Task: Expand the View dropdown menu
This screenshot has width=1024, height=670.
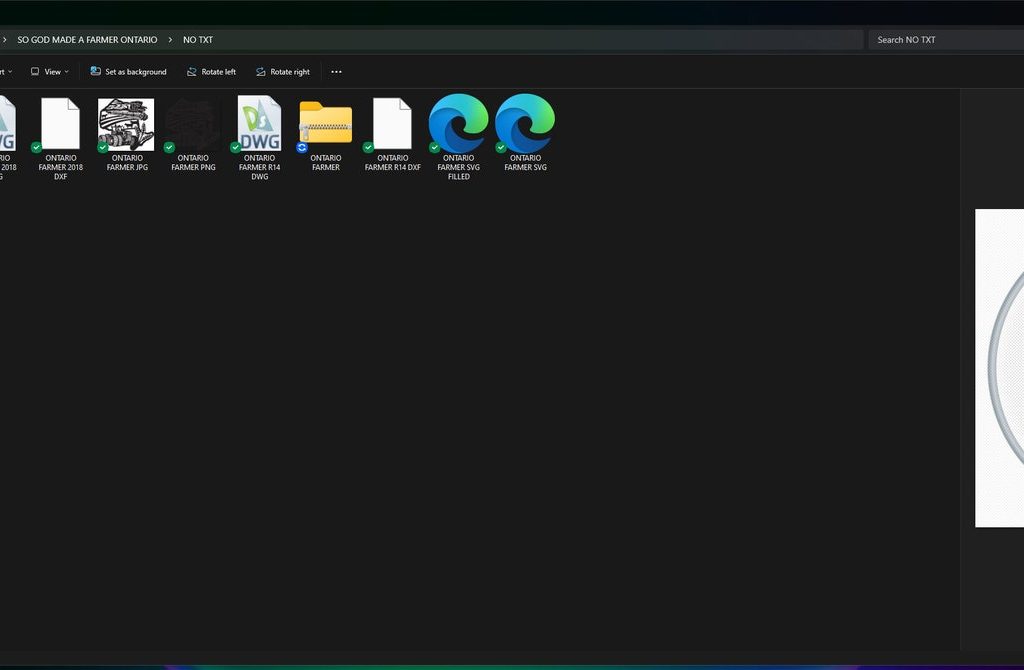Action: pyautogui.click(x=50, y=72)
